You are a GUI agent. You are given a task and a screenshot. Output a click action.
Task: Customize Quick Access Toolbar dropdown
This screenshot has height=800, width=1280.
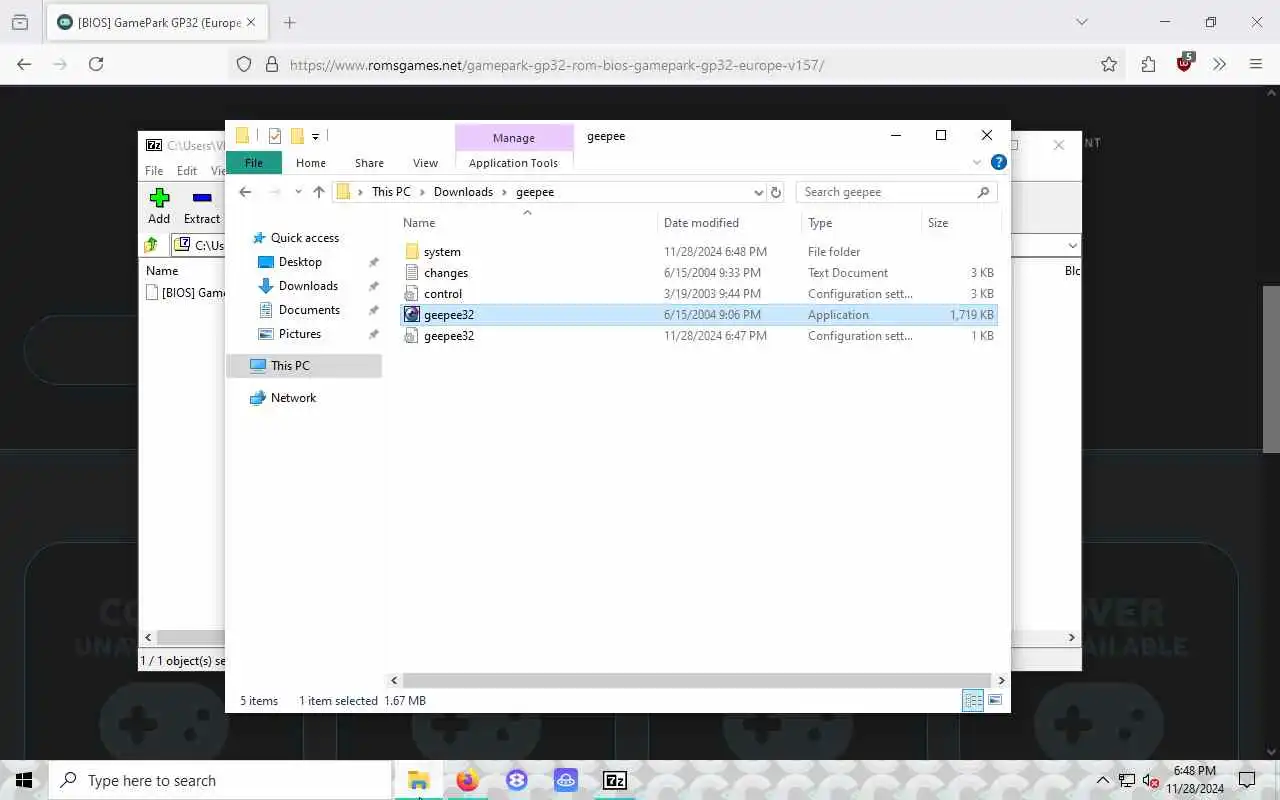pyautogui.click(x=315, y=136)
